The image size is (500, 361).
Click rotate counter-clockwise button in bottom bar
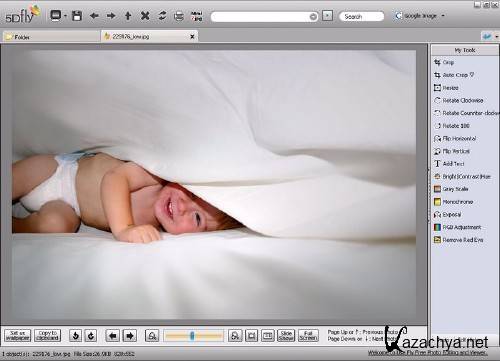click(x=75, y=335)
